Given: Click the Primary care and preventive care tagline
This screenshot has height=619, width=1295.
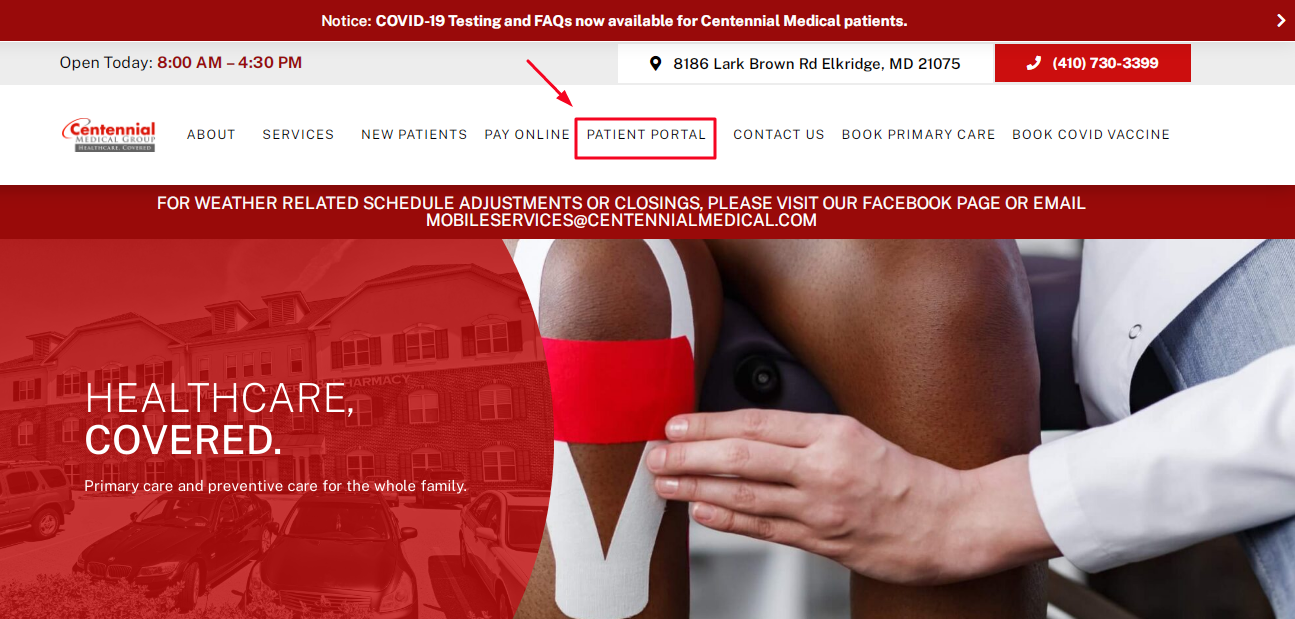Looking at the screenshot, I should (x=276, y=486).
